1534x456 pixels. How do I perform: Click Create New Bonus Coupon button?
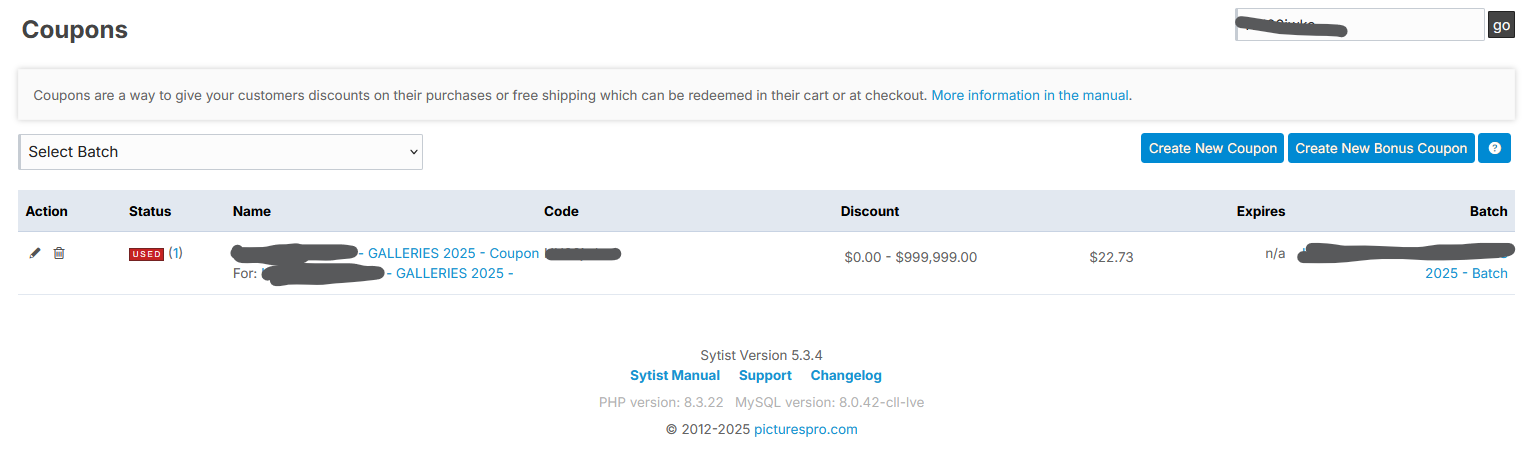pyautogui.click(x=1381, y=148)
